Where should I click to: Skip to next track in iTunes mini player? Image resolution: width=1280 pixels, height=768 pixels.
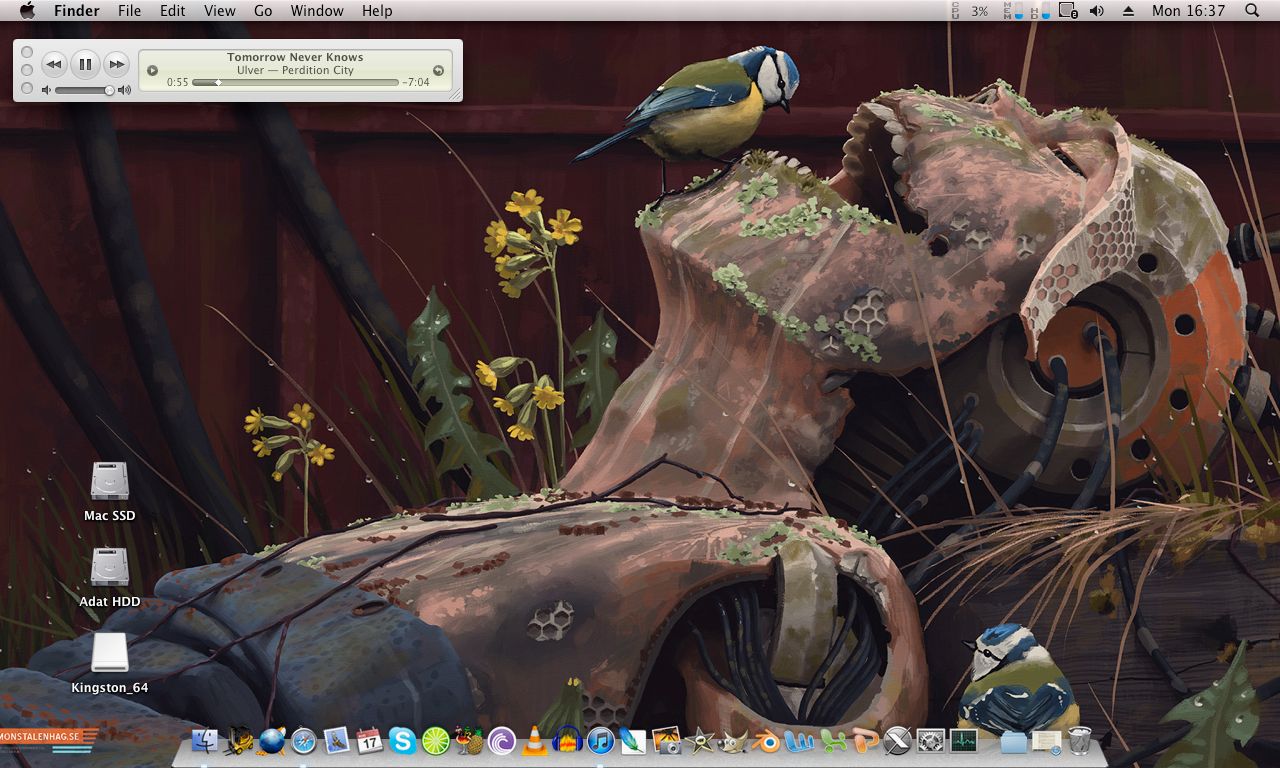point(117,65)
